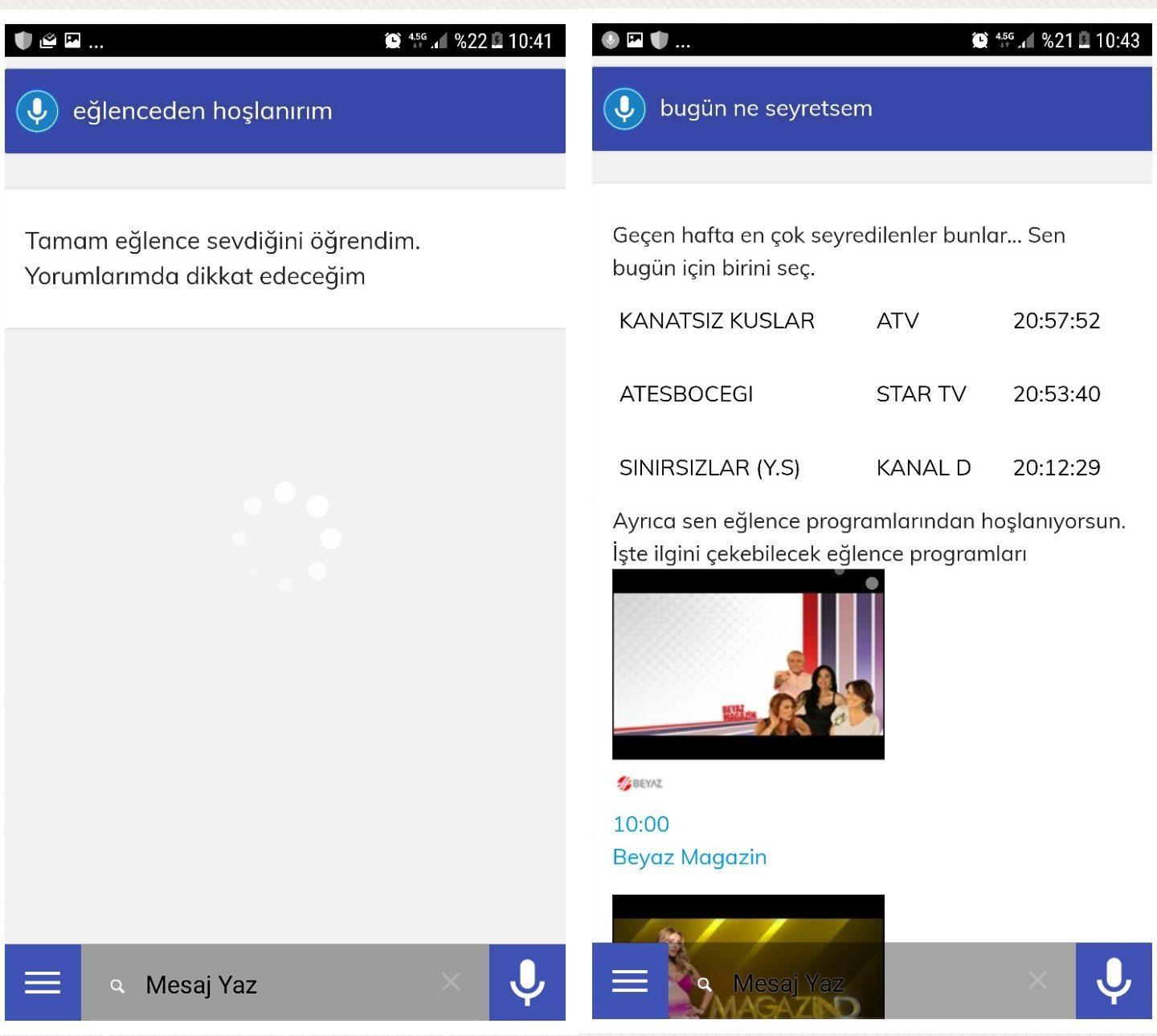The height and width of the screenshot is (1036, 1157).
Task: Open the Beyaz Magazin link
Action: click(689, 857)
